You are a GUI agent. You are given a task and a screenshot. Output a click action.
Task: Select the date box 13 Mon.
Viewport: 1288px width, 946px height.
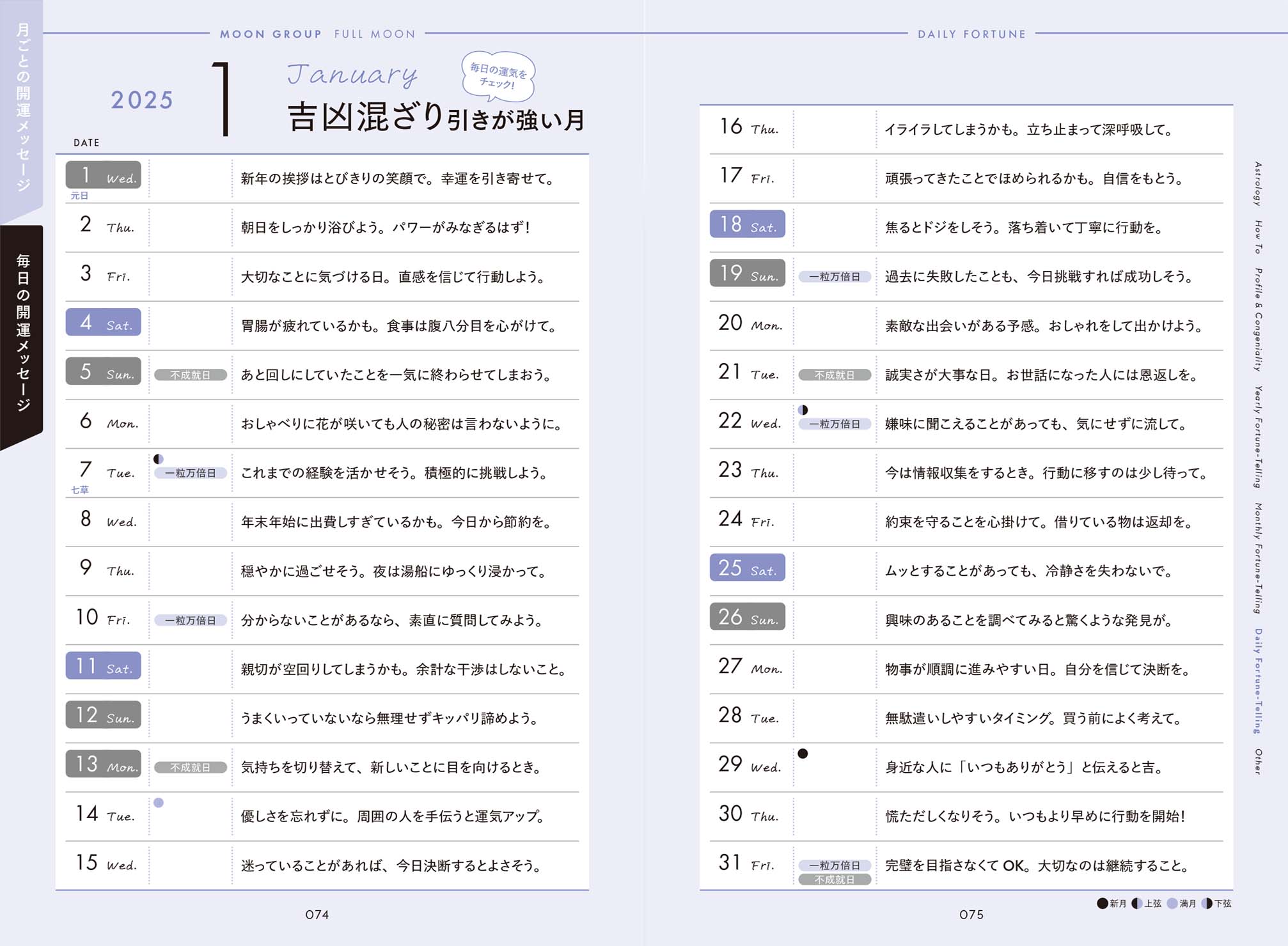[103, 763]
